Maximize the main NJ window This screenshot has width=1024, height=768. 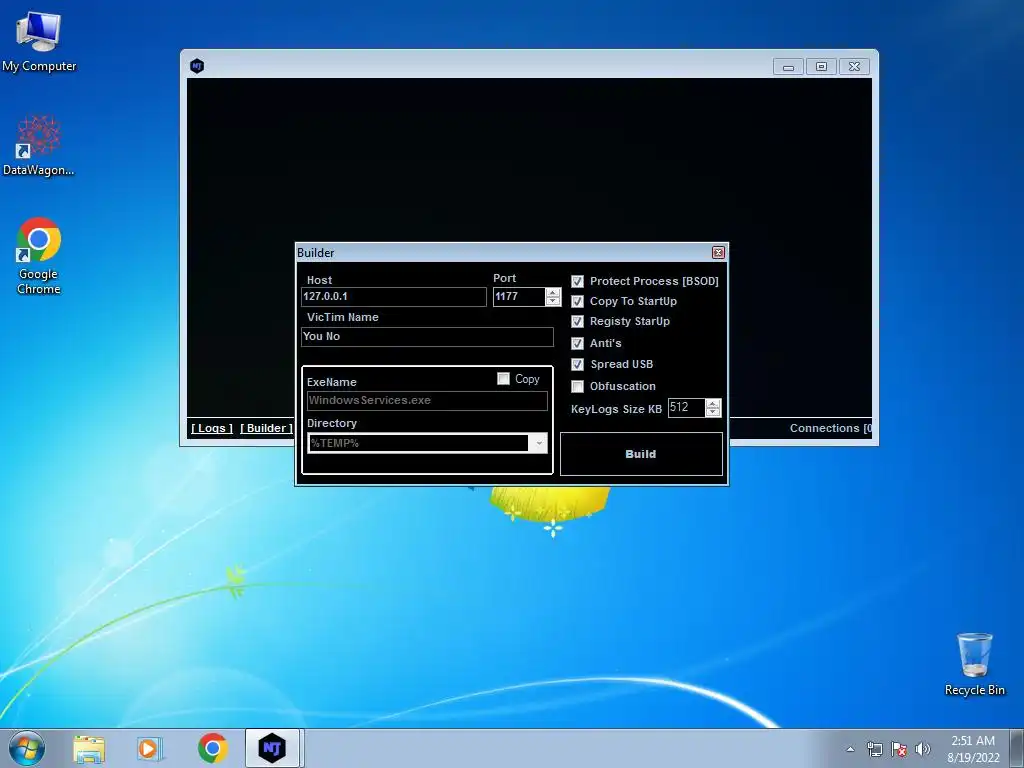coord(822,67)
